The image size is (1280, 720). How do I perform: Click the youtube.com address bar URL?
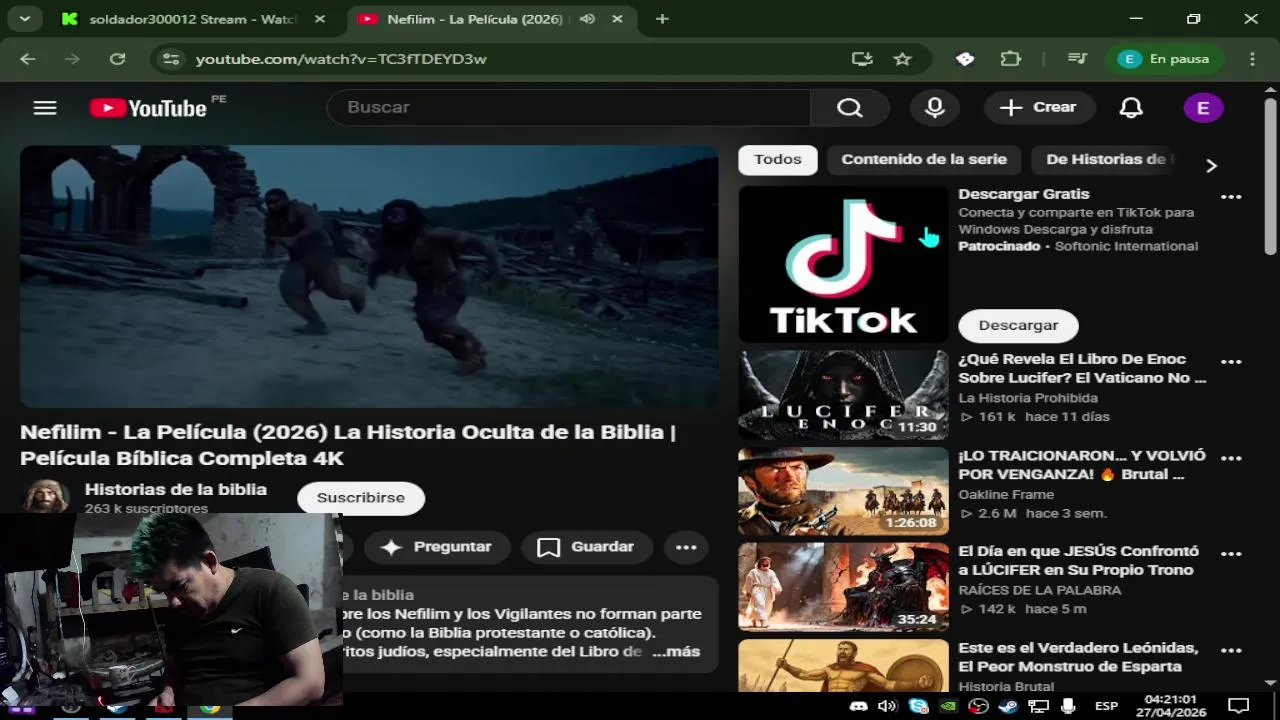(x=341, y=59)
